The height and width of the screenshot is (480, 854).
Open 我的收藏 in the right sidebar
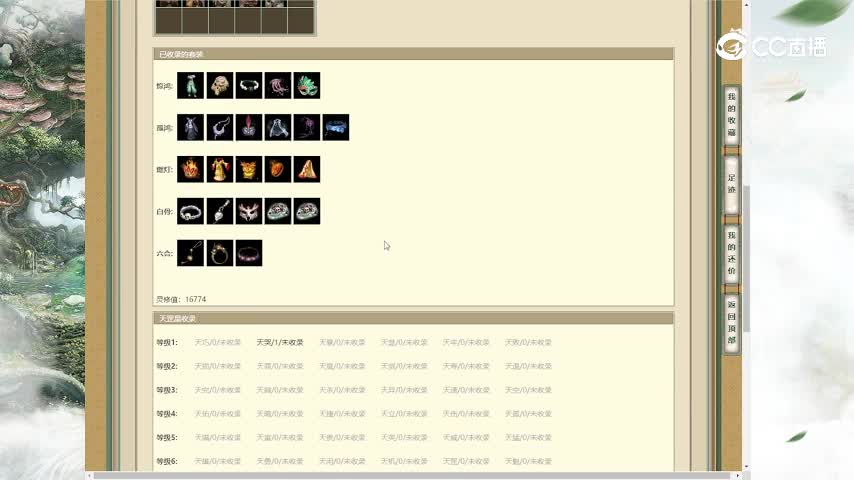pos(731,115)
